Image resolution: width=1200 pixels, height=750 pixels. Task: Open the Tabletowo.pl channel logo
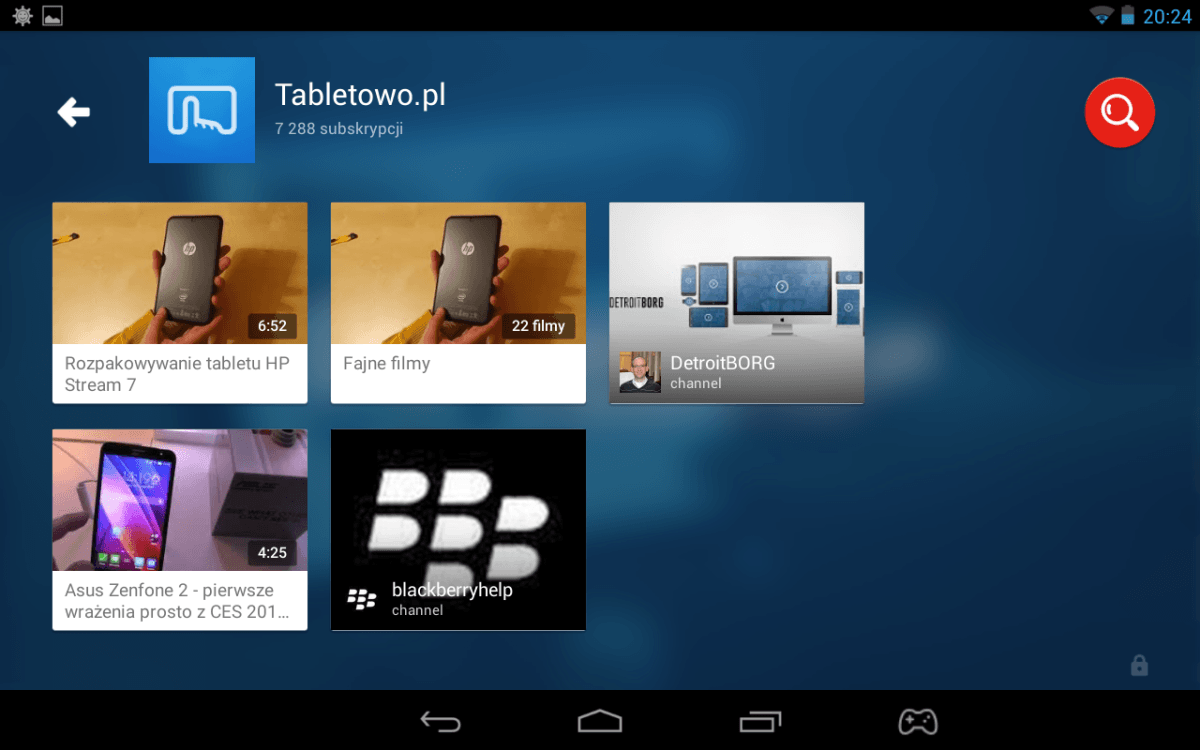202,110
